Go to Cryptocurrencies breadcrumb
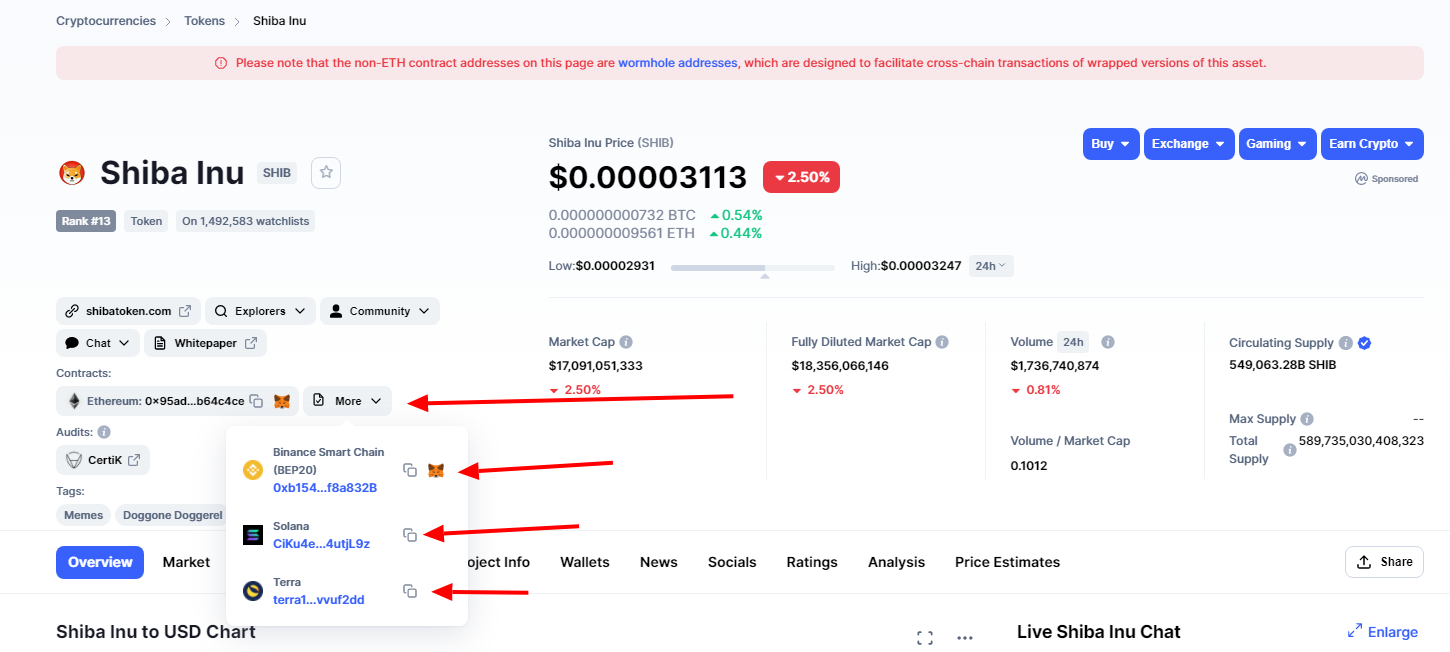This screenshot has height=652, width=1450. pyautogui.click(x=106, y=21)
